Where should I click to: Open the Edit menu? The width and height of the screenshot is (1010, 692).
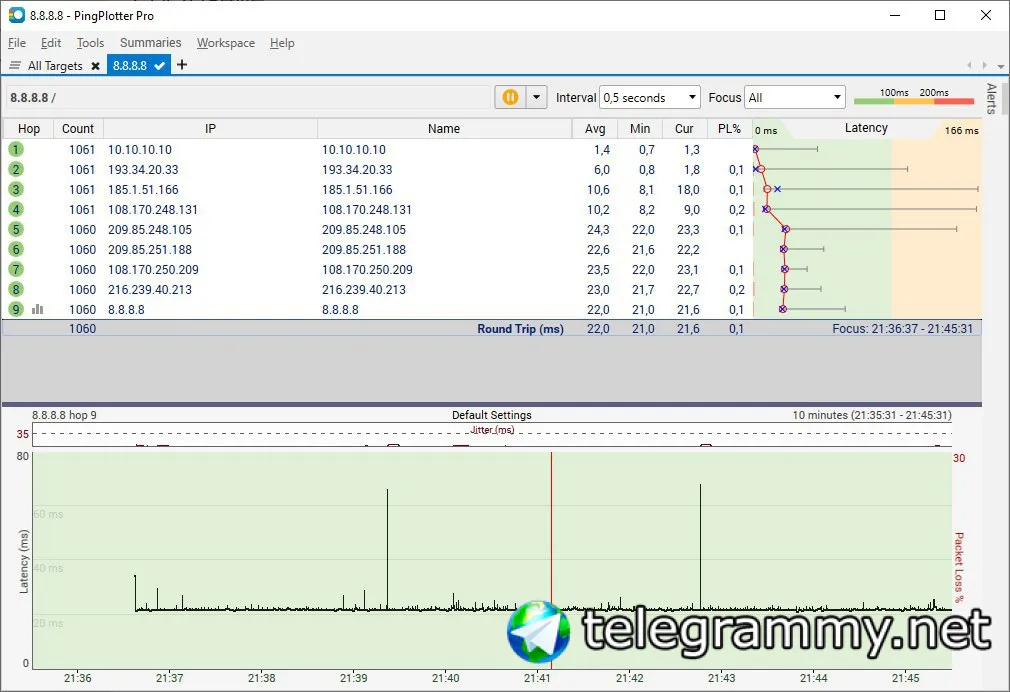coord(50,43)
